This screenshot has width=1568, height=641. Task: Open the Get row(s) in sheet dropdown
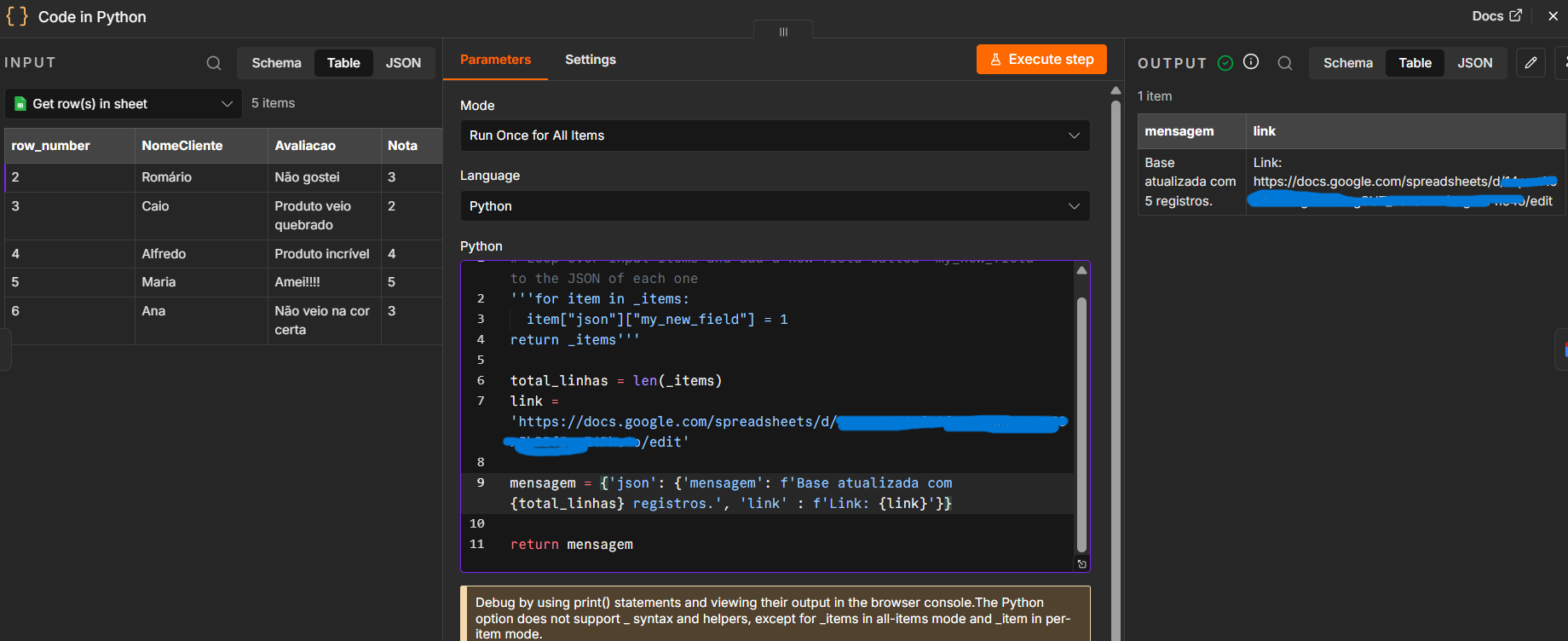(x=124, y=104)
